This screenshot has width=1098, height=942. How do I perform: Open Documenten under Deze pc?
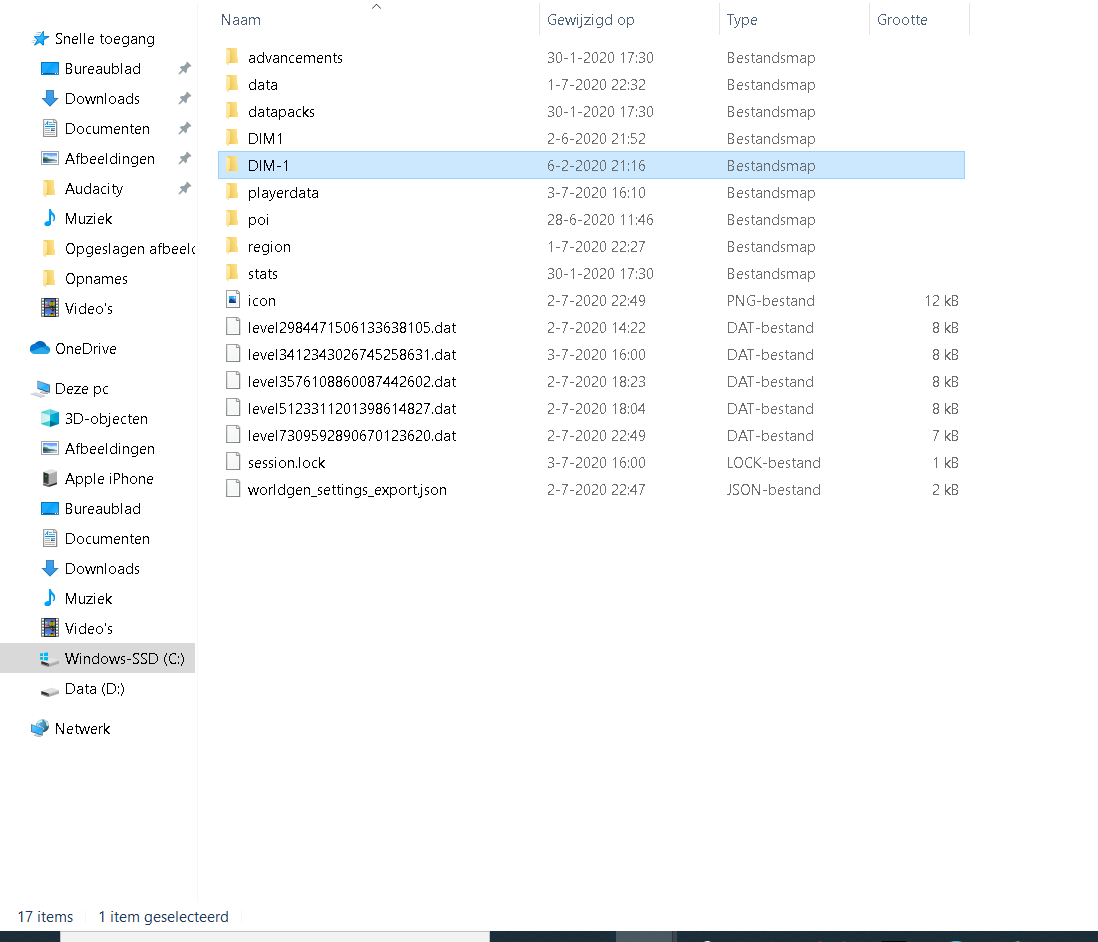pyautogui.click(x=107, y=539)
